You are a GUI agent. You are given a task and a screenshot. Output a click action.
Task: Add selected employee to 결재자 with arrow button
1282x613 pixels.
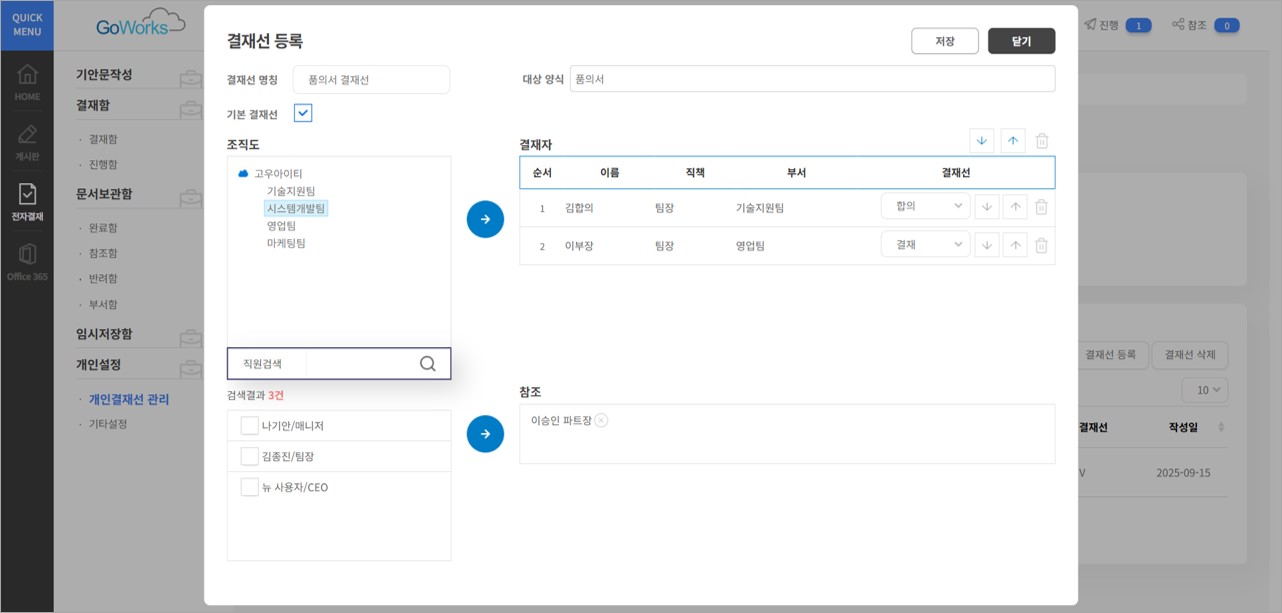click(x=485, y=219)
